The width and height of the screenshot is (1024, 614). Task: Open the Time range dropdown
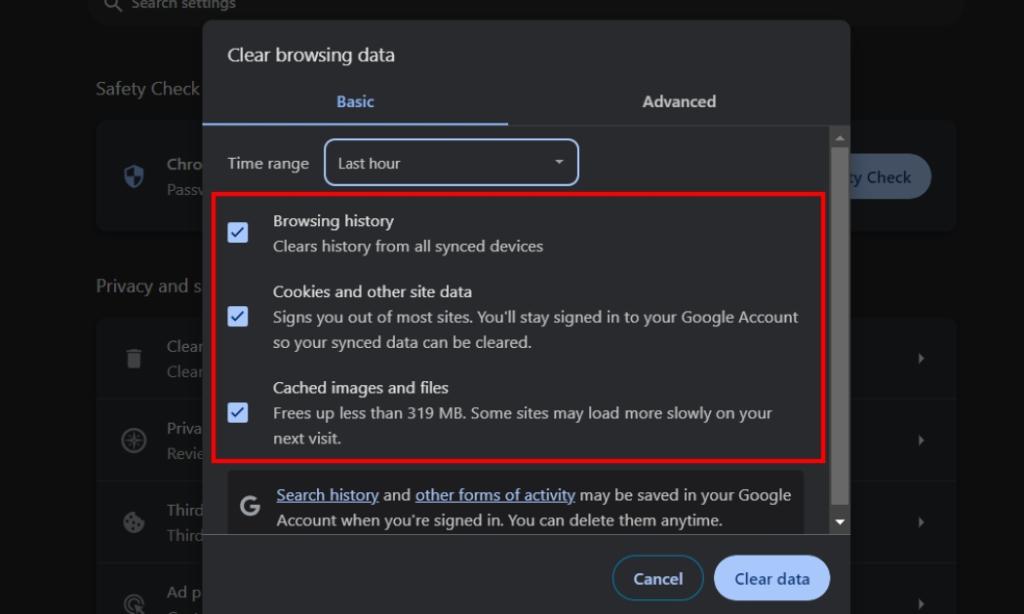click(x=451, y=162)
